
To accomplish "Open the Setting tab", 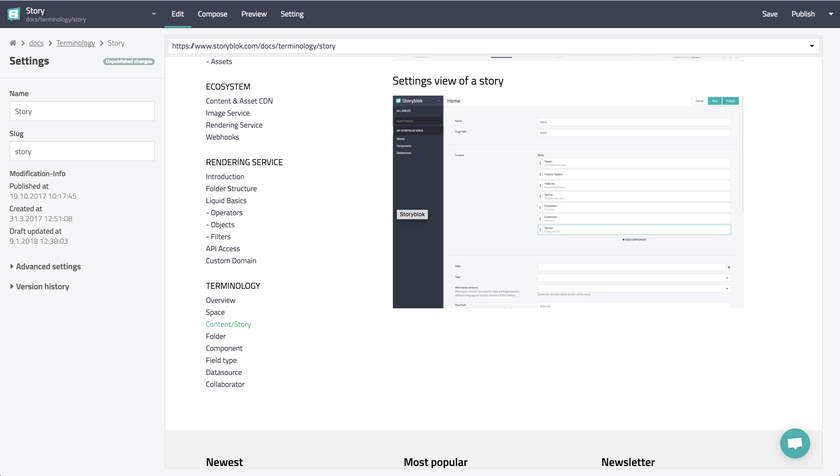I will [x=292, y=14].
